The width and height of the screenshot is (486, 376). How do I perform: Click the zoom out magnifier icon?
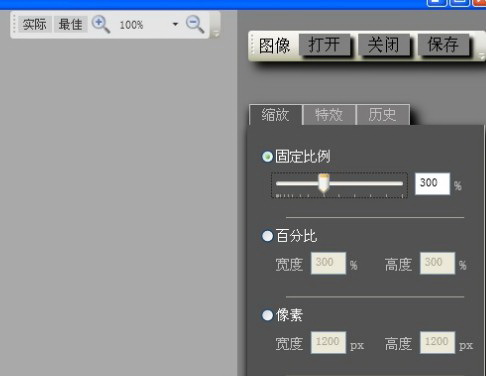pos(195,24)
